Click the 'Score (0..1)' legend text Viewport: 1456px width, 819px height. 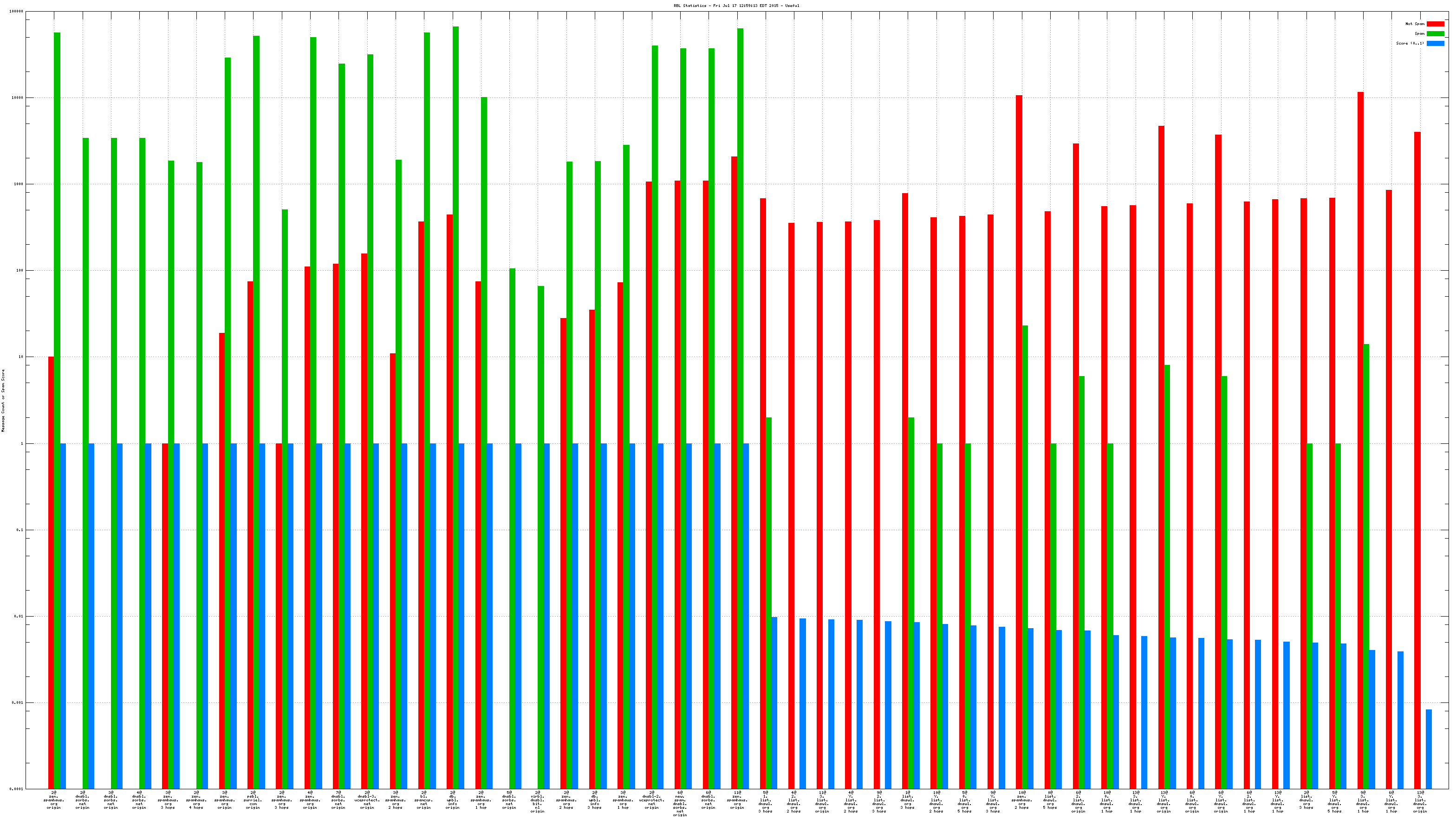(1410, 43)
